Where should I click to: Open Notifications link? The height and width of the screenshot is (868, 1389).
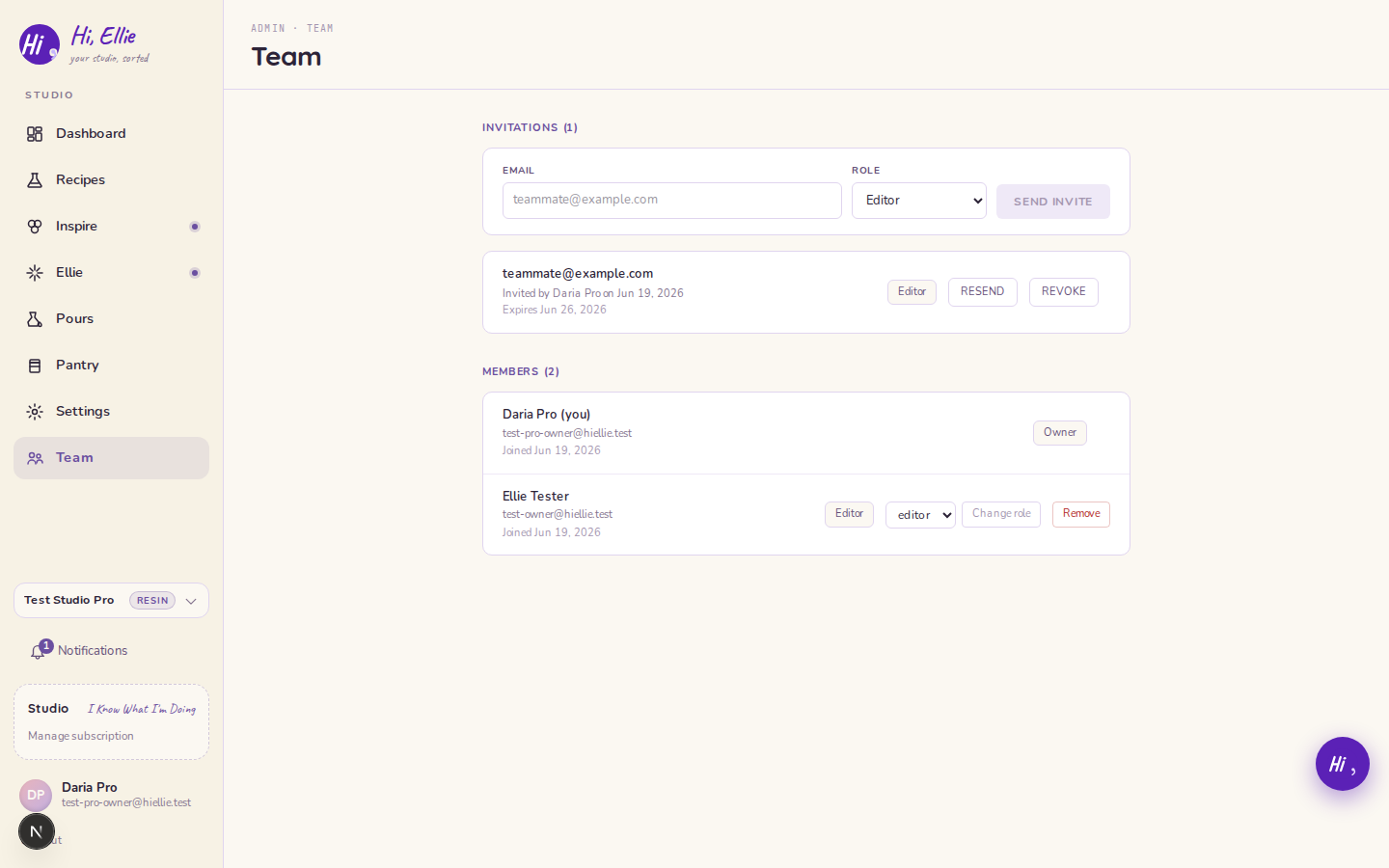click(93, 651)
